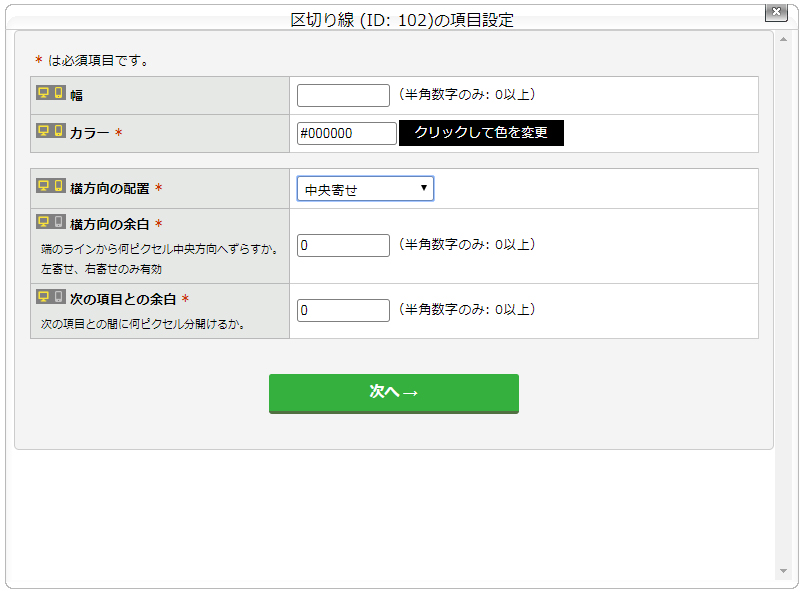Click the 左寄せ、右寄せのみ有効 description text
This screenshot has height=593, width=804.
tap(102, 269)
